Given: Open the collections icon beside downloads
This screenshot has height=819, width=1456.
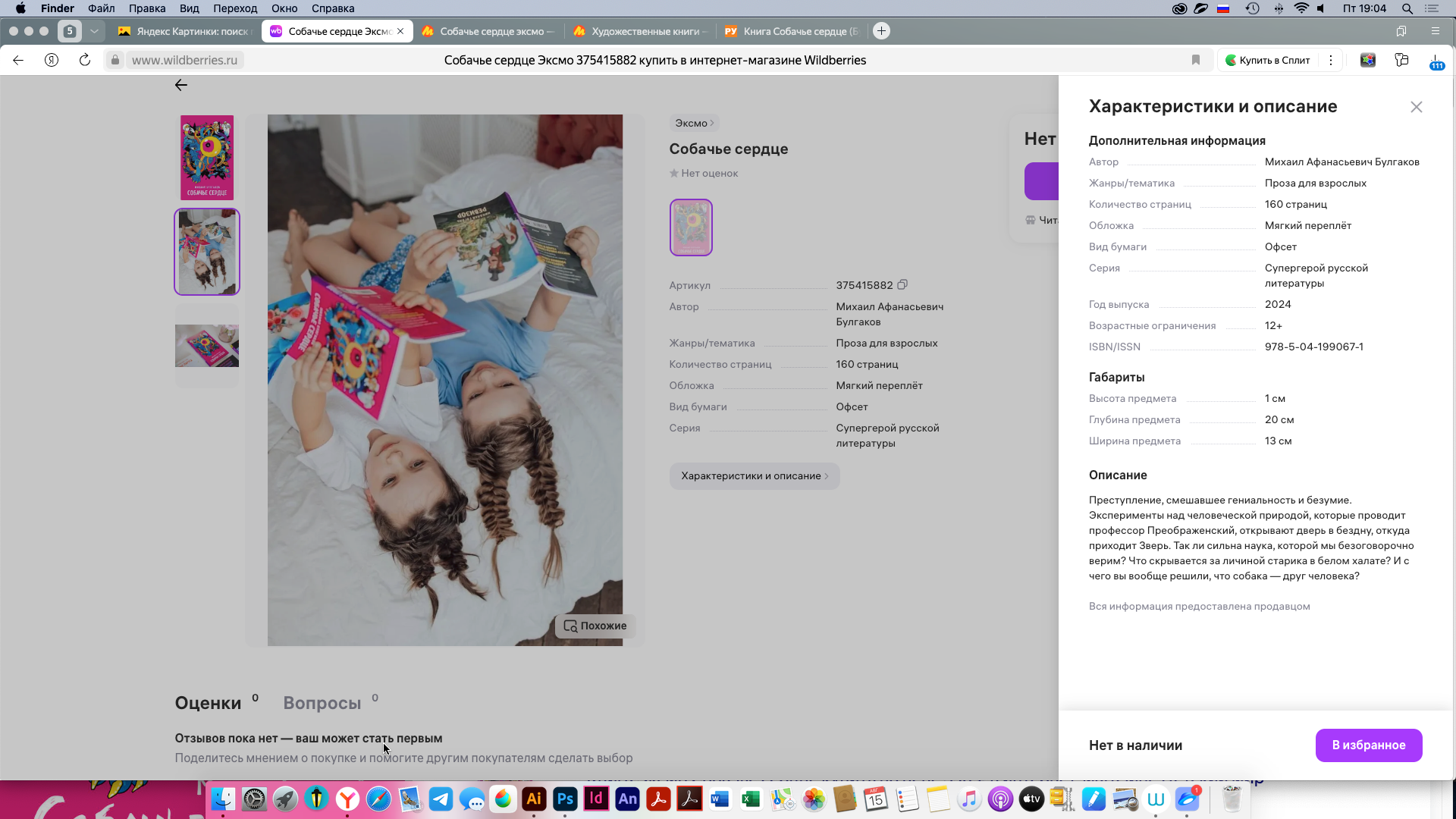Looking at the screenshot, I should point(1401,60).
